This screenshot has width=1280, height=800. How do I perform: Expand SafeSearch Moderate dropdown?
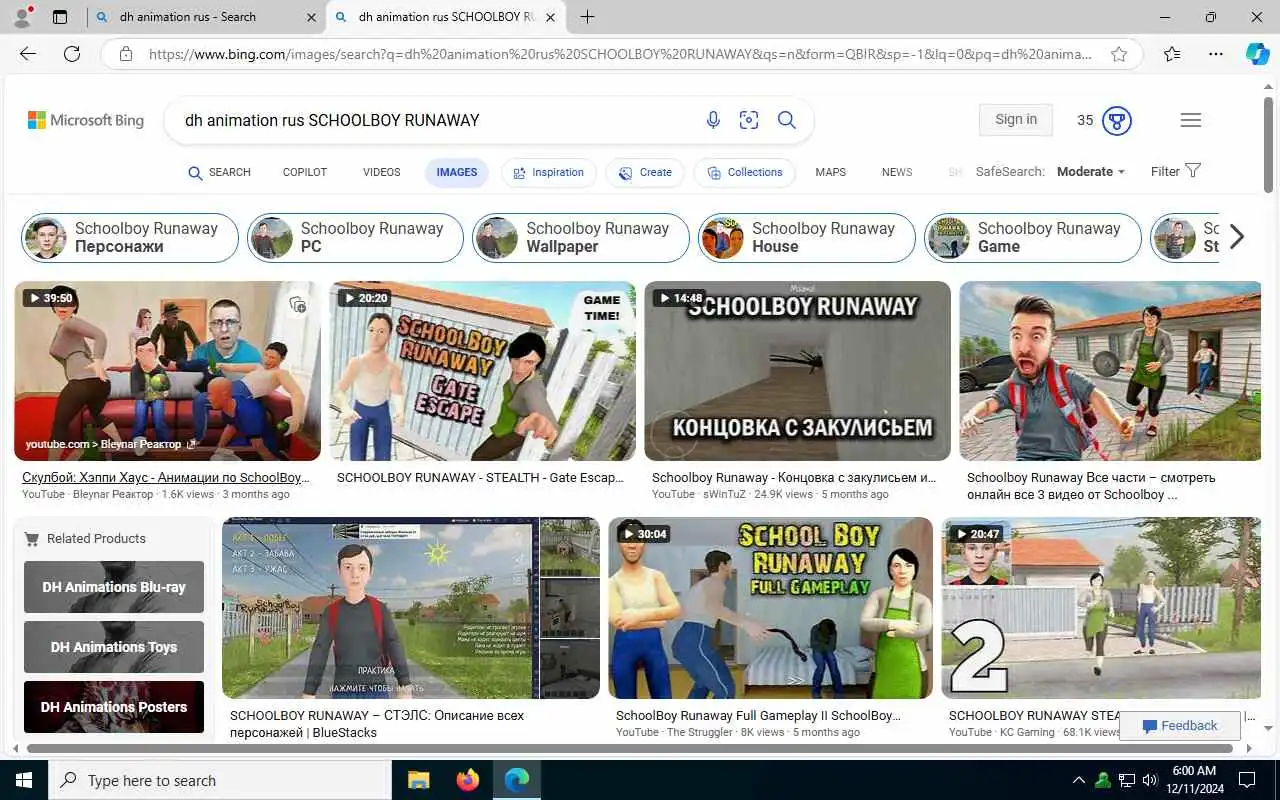[x=1090, y=172]
